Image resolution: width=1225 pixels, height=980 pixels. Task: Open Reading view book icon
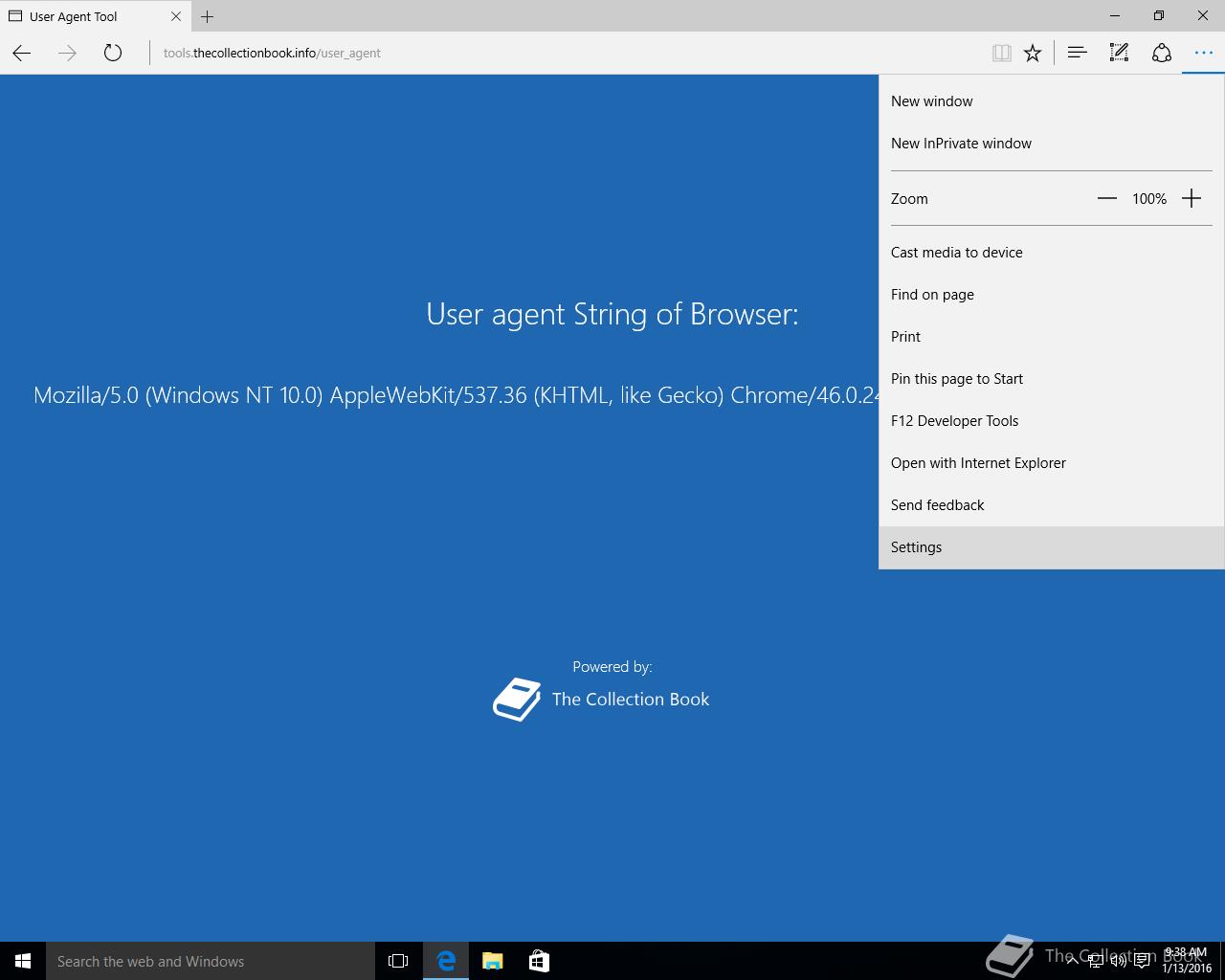point(1001,54)
